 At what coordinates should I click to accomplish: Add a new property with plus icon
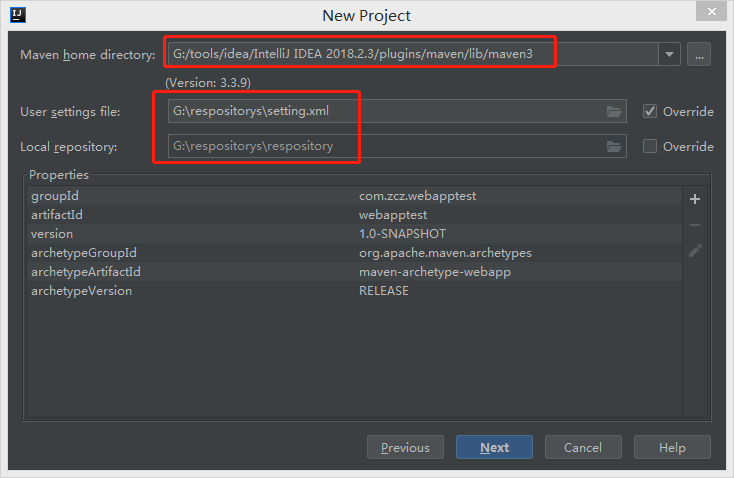coord(695,199)
